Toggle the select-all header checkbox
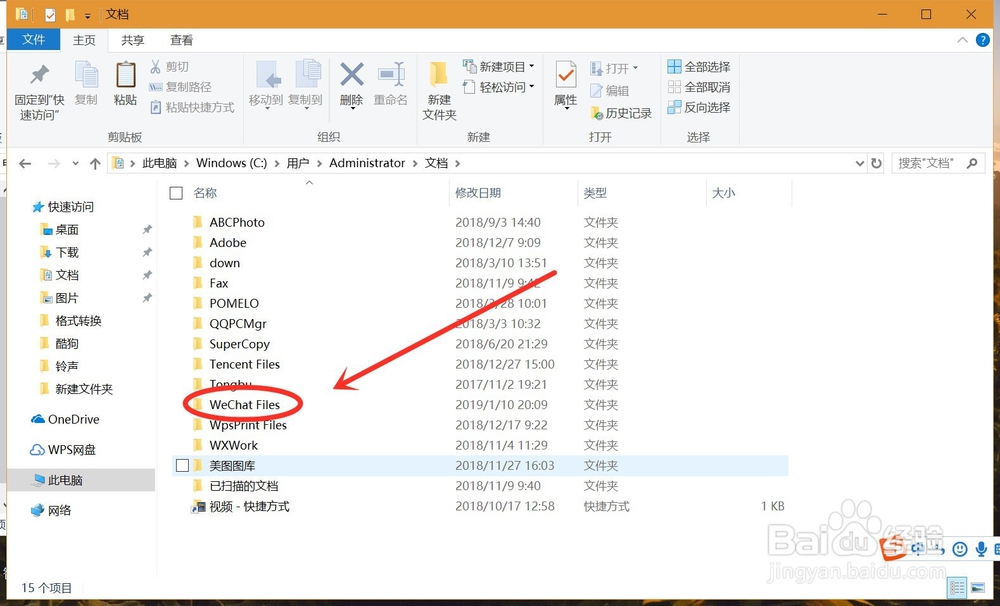This screenshot has height=606, width=1000. pos(176,193)
